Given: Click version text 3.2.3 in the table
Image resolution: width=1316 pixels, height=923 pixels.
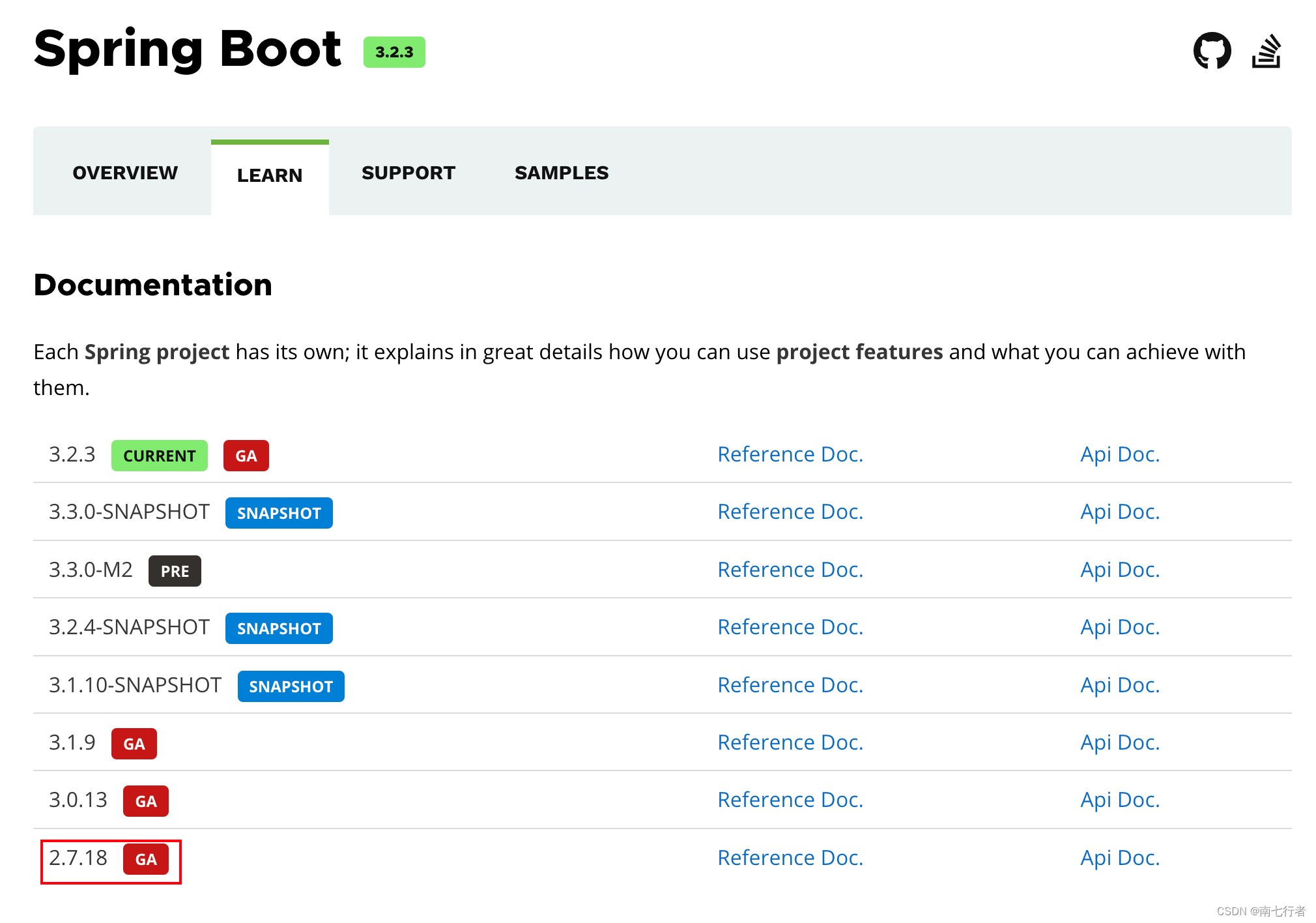Looking at the screenshot, I should (72, 454).
